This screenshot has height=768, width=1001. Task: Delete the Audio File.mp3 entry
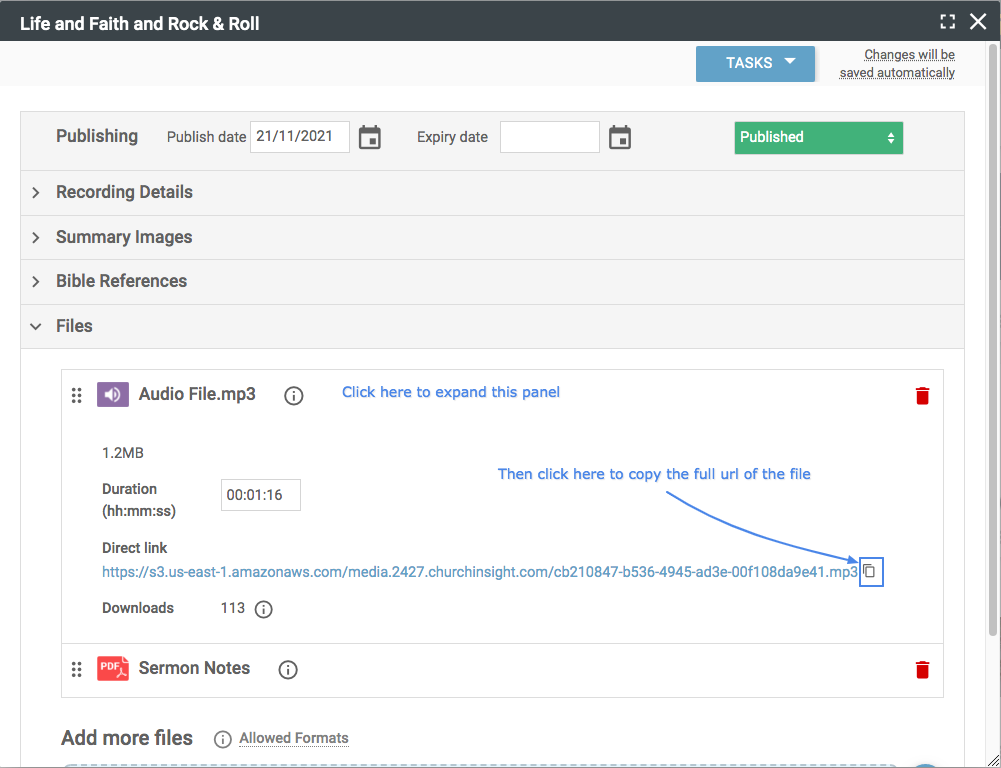pos(922,396)
